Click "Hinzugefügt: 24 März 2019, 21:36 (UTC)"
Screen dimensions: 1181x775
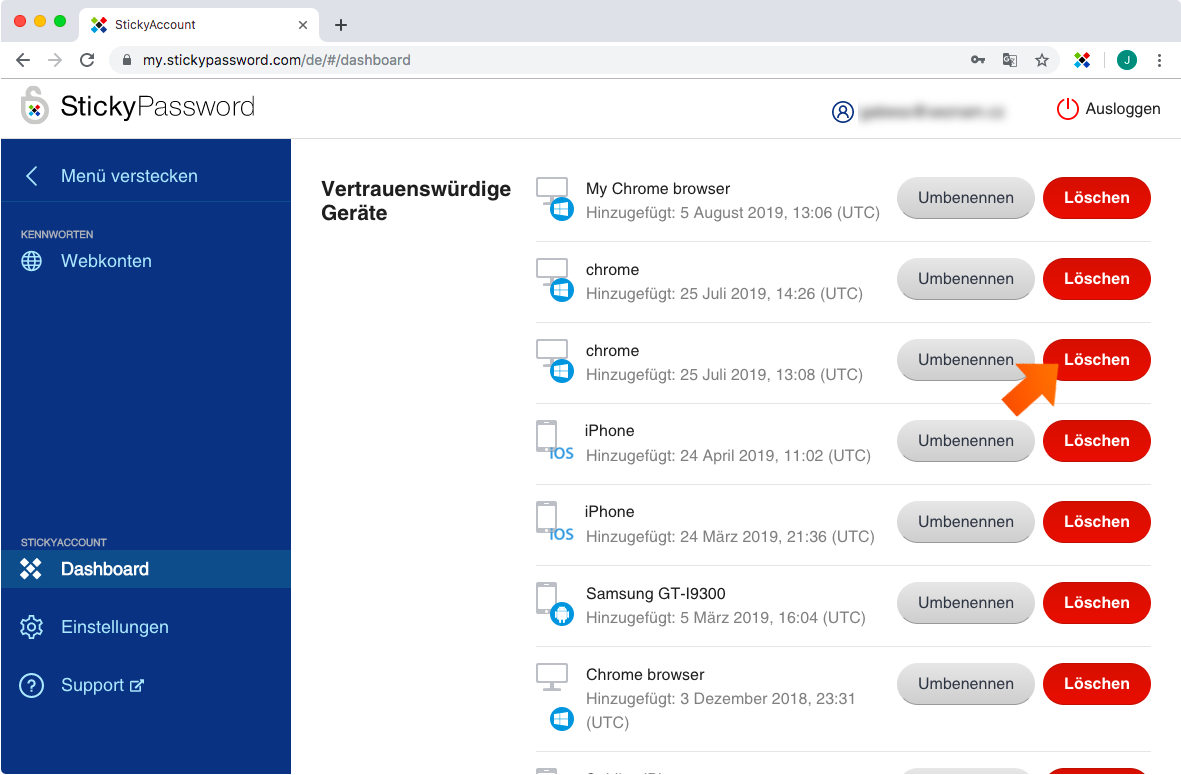(x=731, y=537)
